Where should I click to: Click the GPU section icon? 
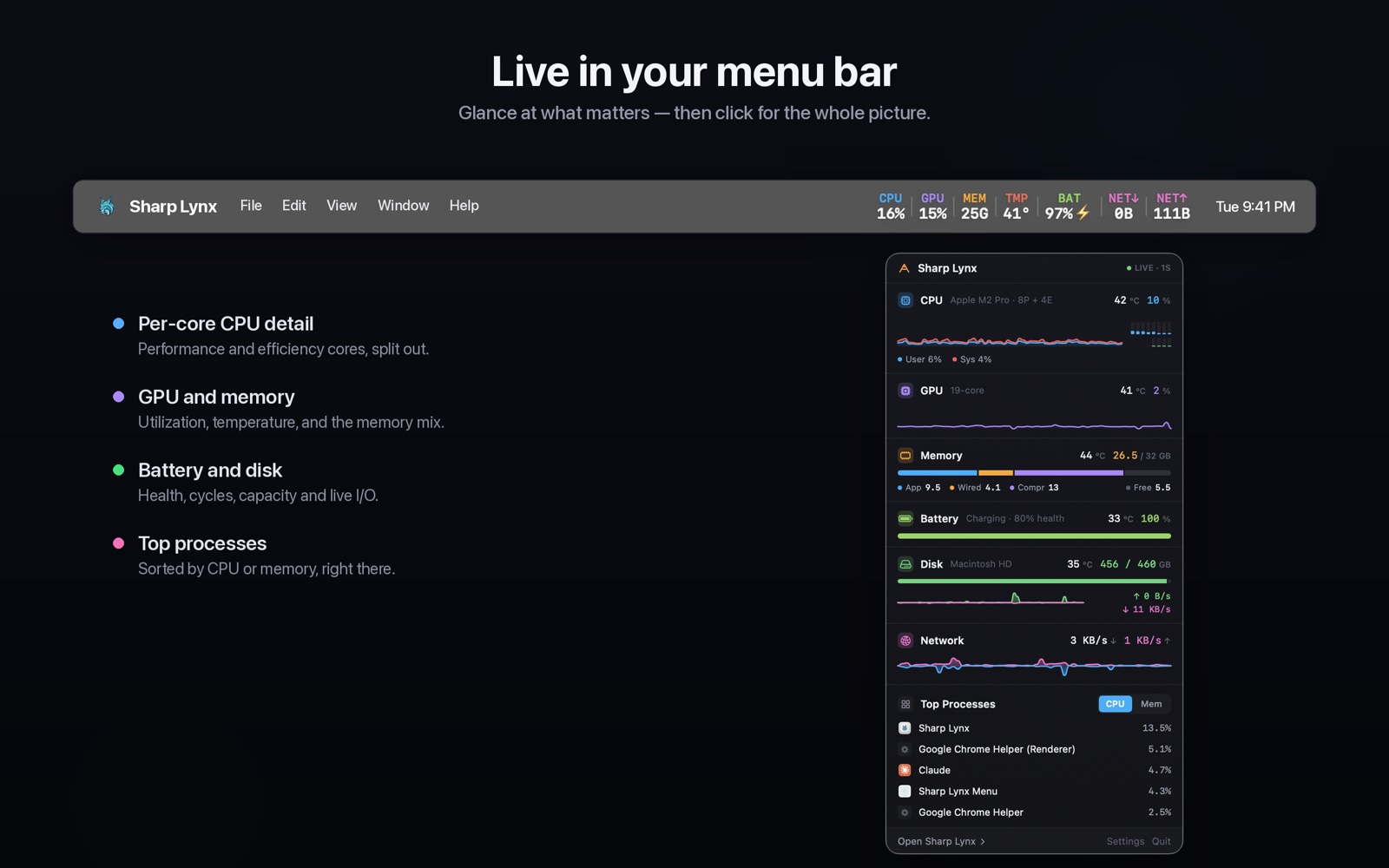905,391
